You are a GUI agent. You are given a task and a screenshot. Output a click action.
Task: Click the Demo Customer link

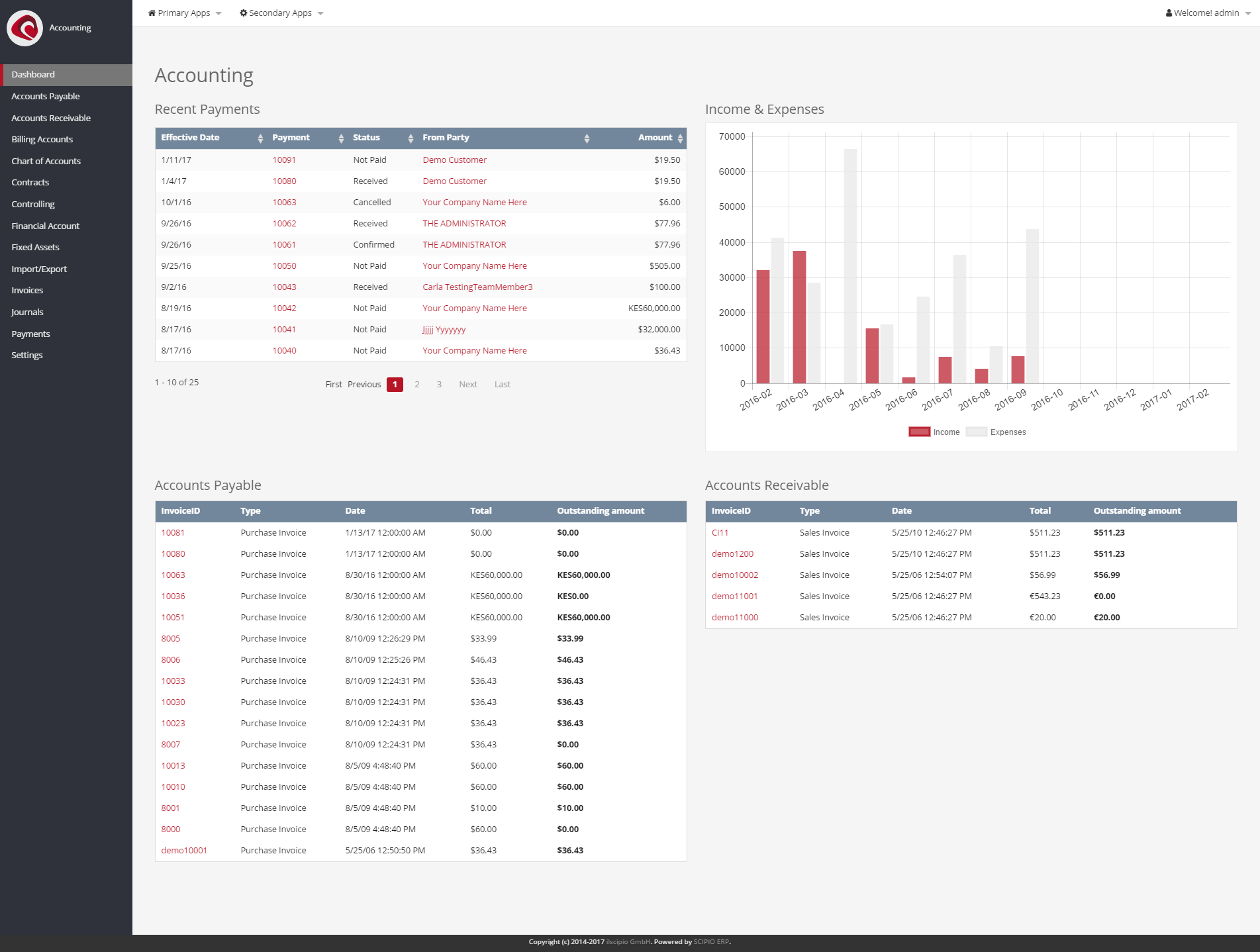(x=454, y=160)
